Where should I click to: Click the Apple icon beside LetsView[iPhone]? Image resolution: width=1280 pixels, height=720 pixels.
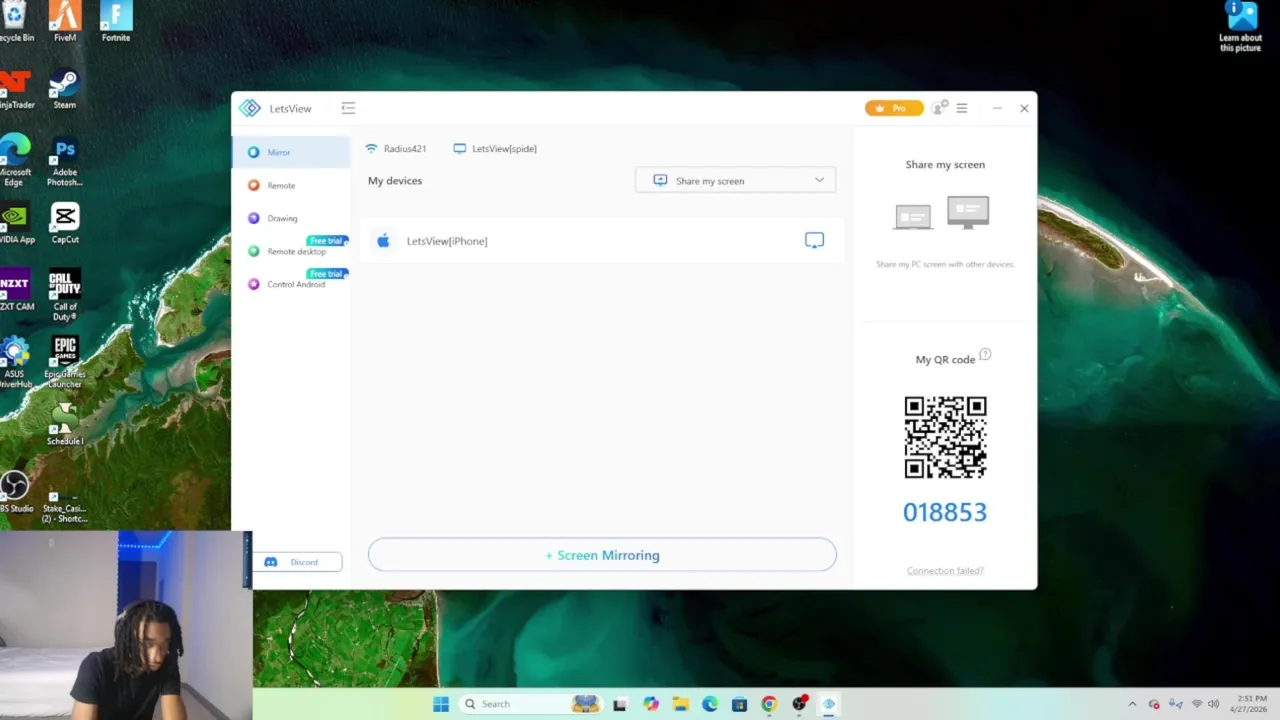coord(383,241)
